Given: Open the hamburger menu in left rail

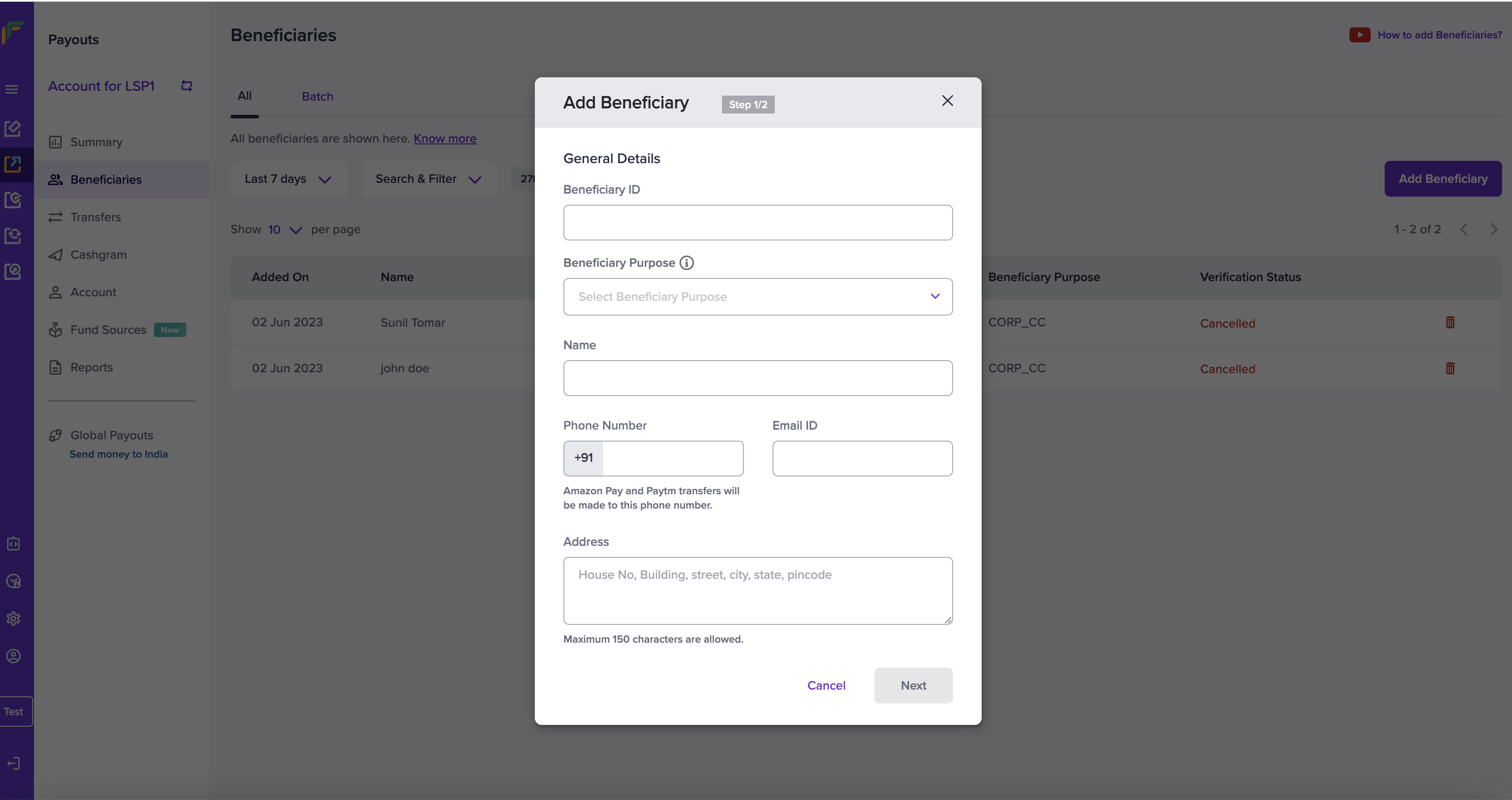Looking at the screenshot, I should 12,89.
